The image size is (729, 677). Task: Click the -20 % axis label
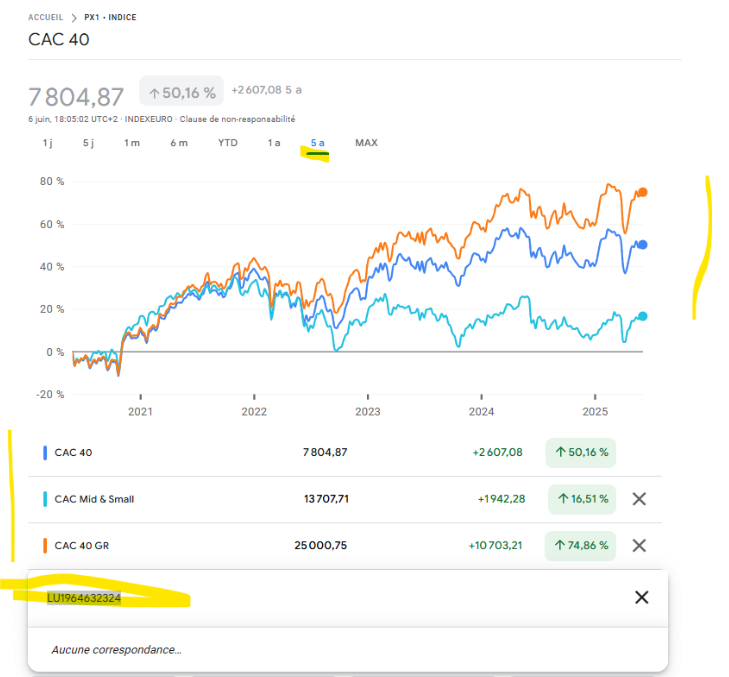click(50, 394)
